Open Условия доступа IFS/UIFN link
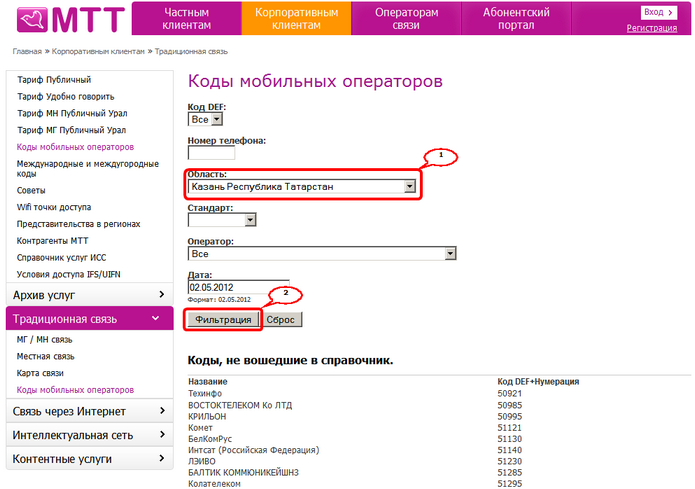The height and width of the screenshot is (489, 695). click(68, 274)
